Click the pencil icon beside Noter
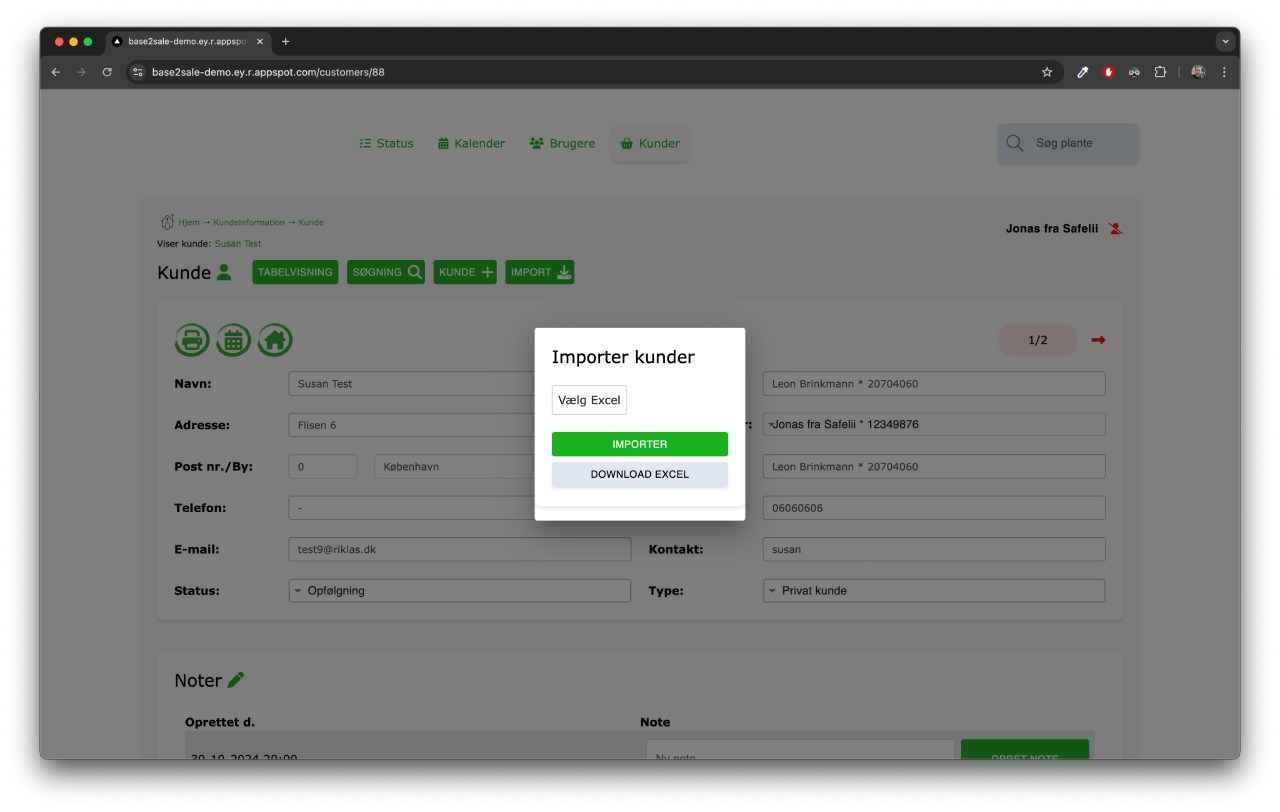Image resolution: width=1280 pixels, height=812 pixels. coord(236,680)
